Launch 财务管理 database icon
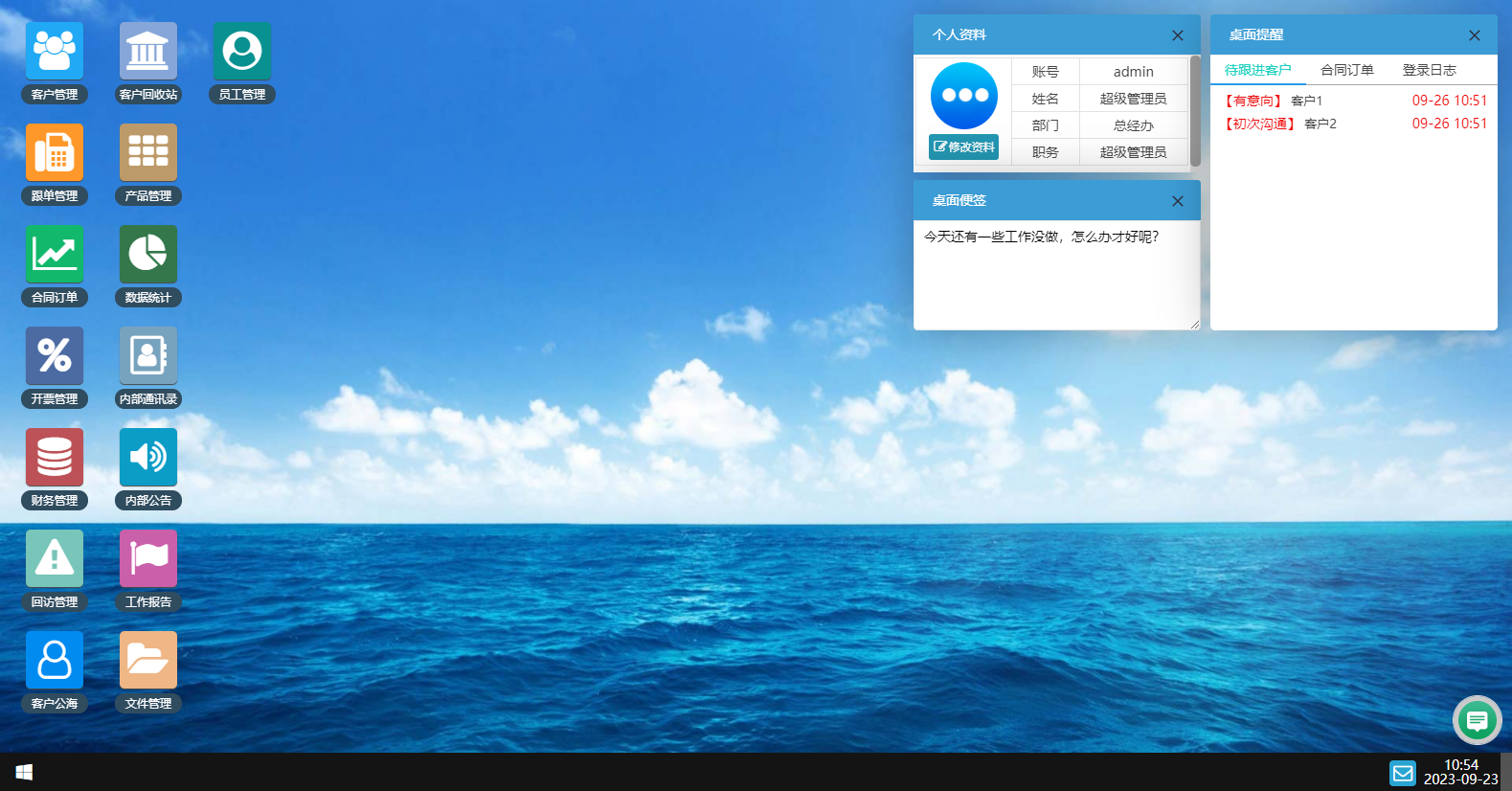Screen dimensions: 1512x791 coord(55,458)
